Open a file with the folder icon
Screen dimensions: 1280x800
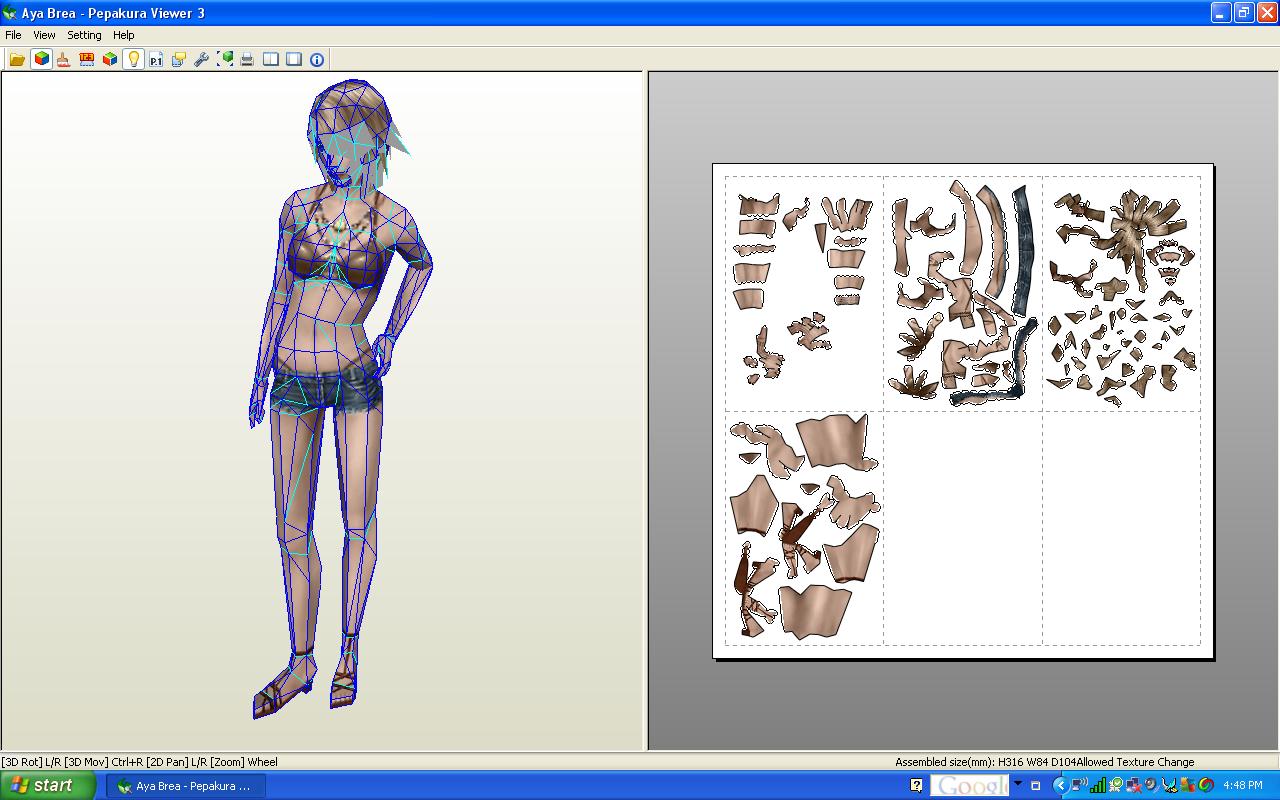17,60
